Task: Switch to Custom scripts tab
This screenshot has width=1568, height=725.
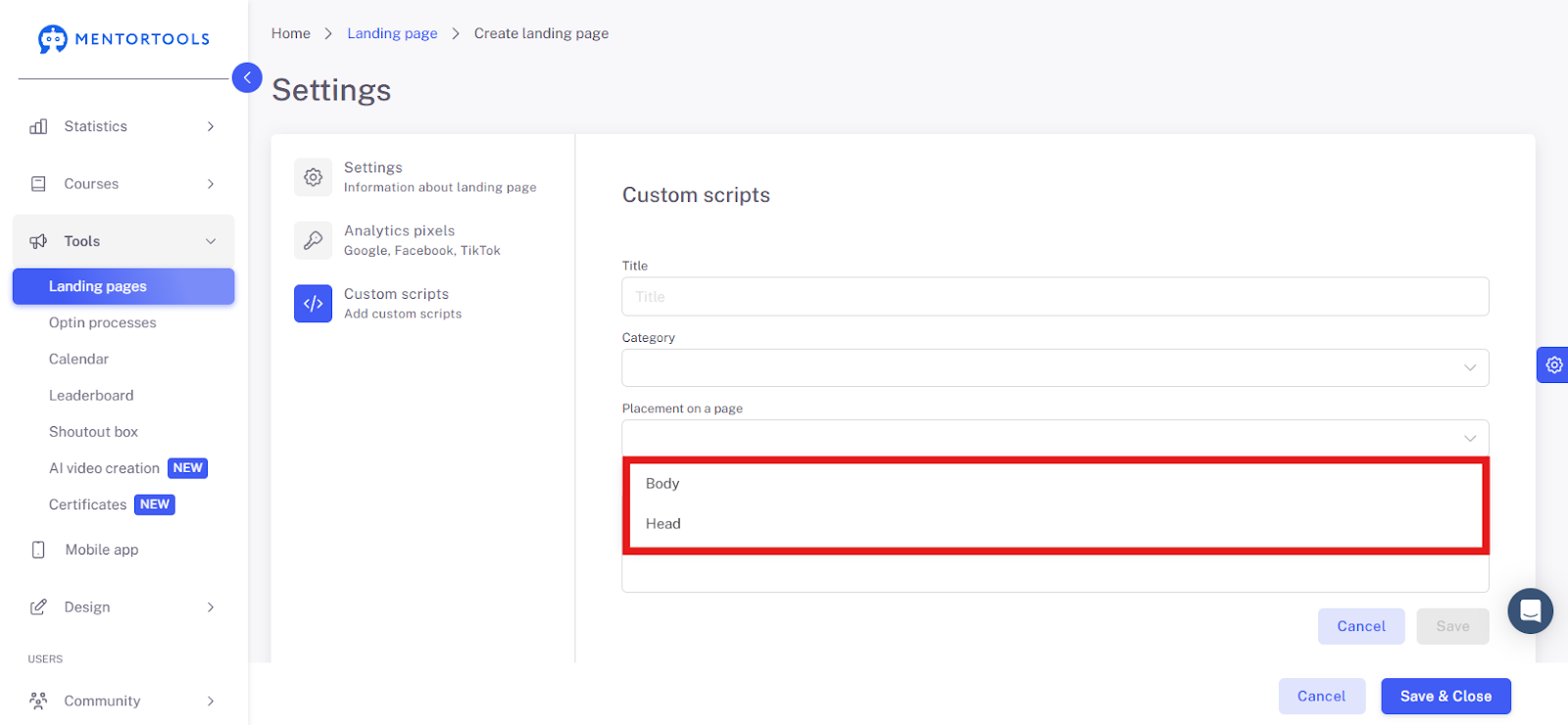Action: pos(421,304)
